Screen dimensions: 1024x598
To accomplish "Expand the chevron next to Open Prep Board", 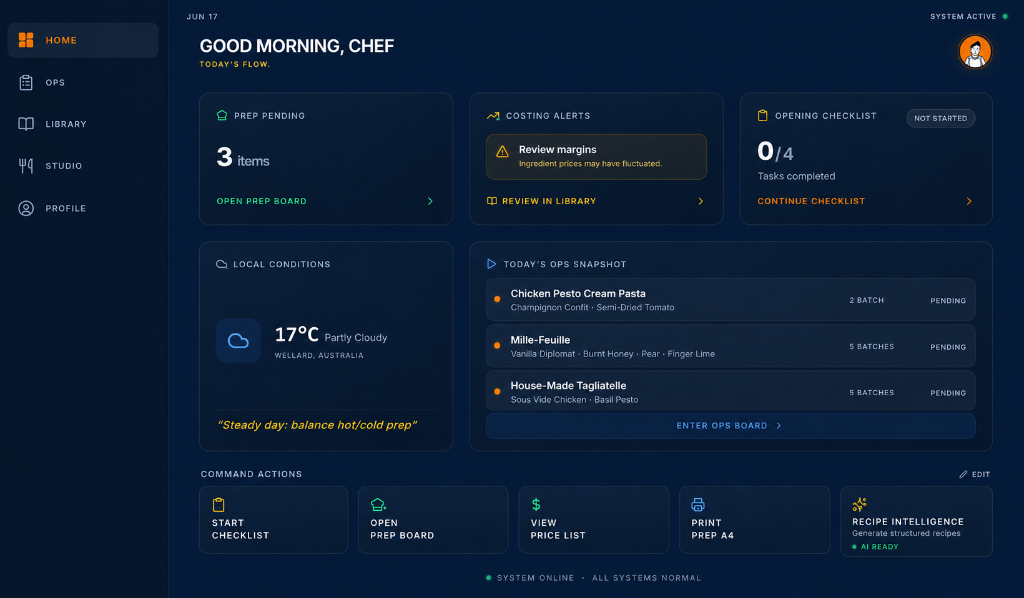I will [430, 201].
